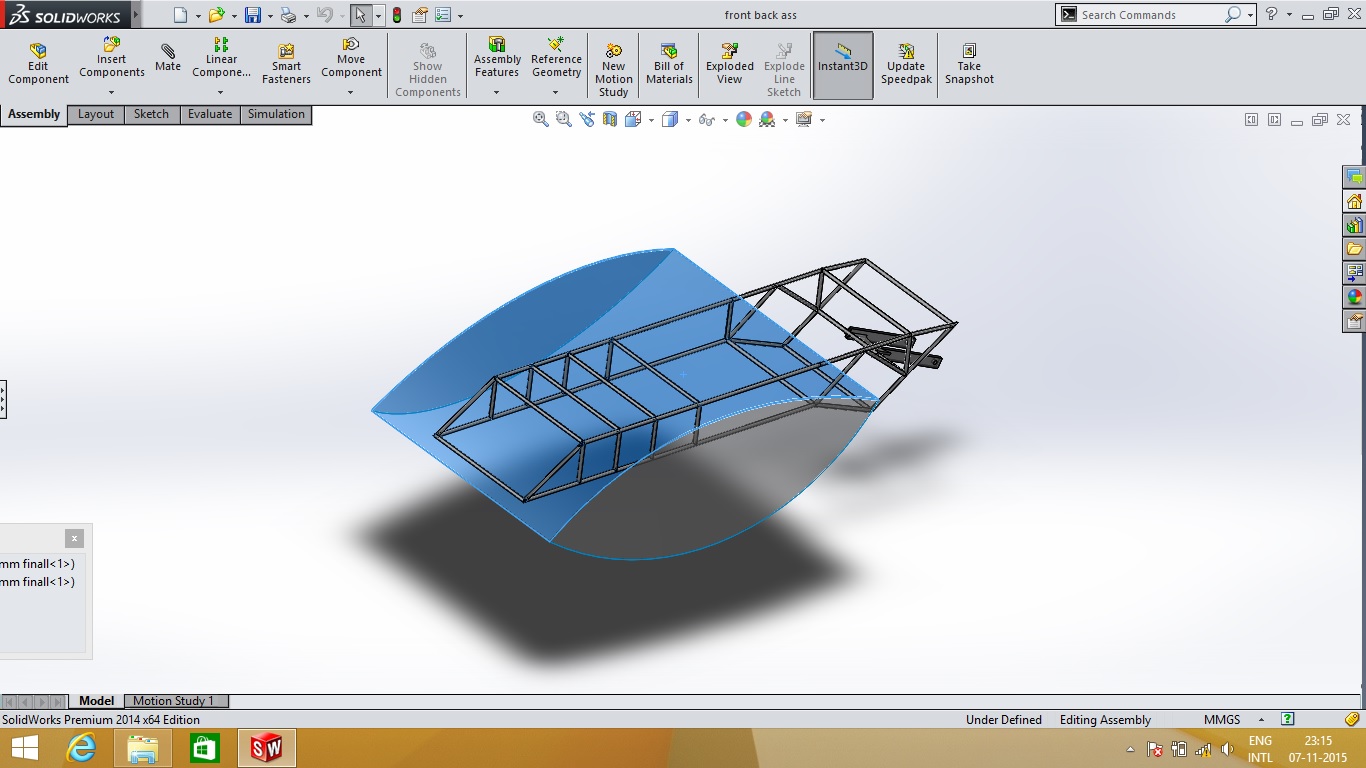Click the Search Commands field
Screen dimensions: 1366x768
1150,15
